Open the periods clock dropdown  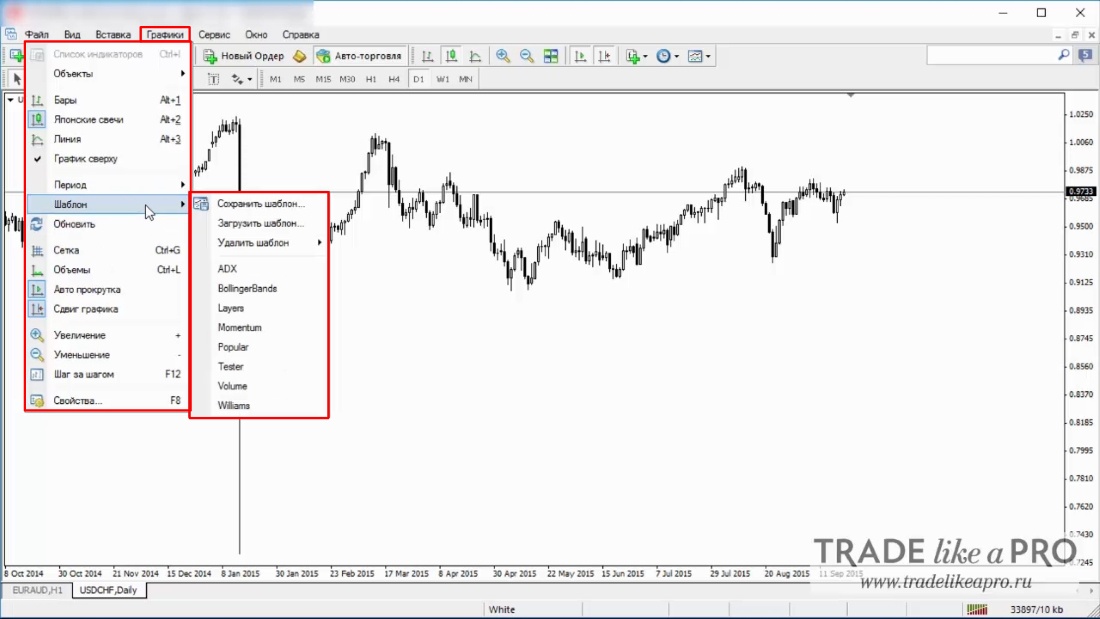coord(667,56)
